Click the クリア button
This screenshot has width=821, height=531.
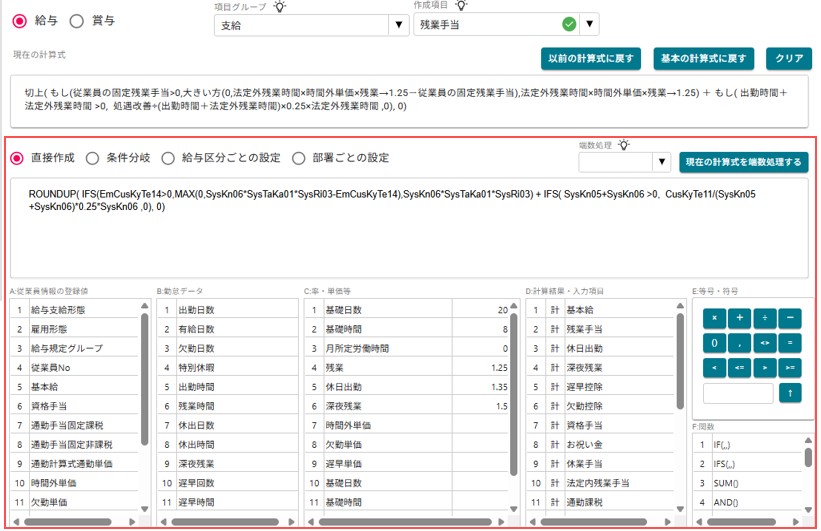coord(789,59)
